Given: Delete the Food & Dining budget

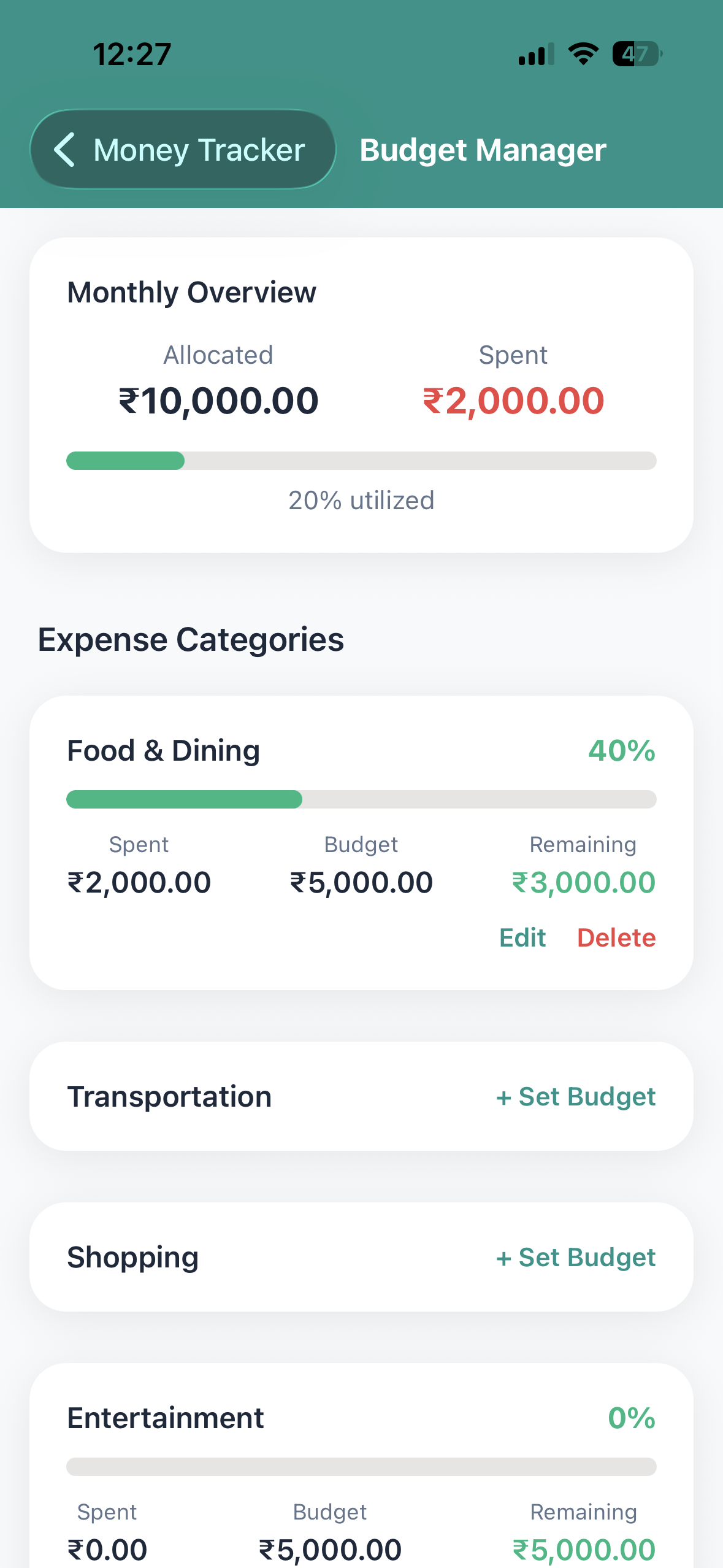Looking at the screenshot, I should [616, 938].
